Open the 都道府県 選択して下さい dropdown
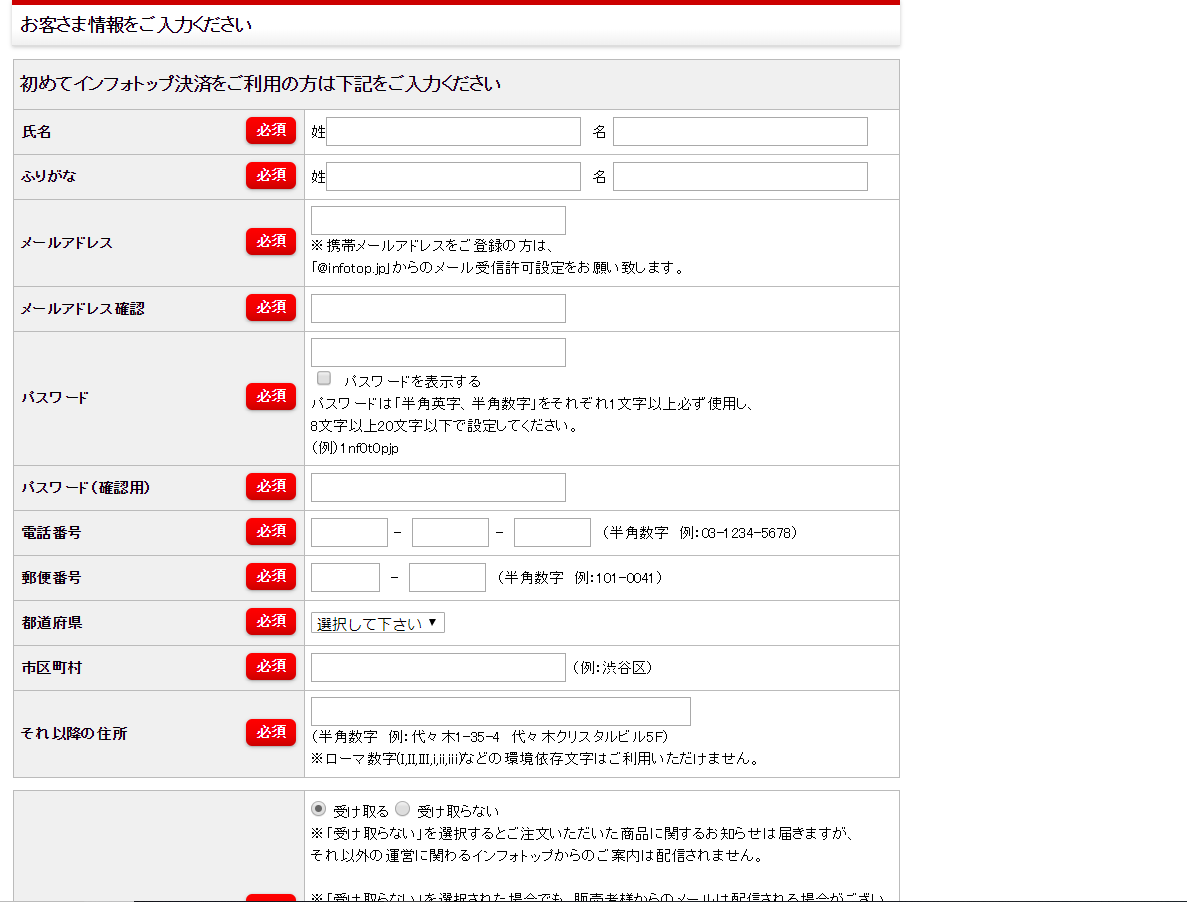Image resolution: width=1187 pixels, height=902 pixels. point(378,623)
